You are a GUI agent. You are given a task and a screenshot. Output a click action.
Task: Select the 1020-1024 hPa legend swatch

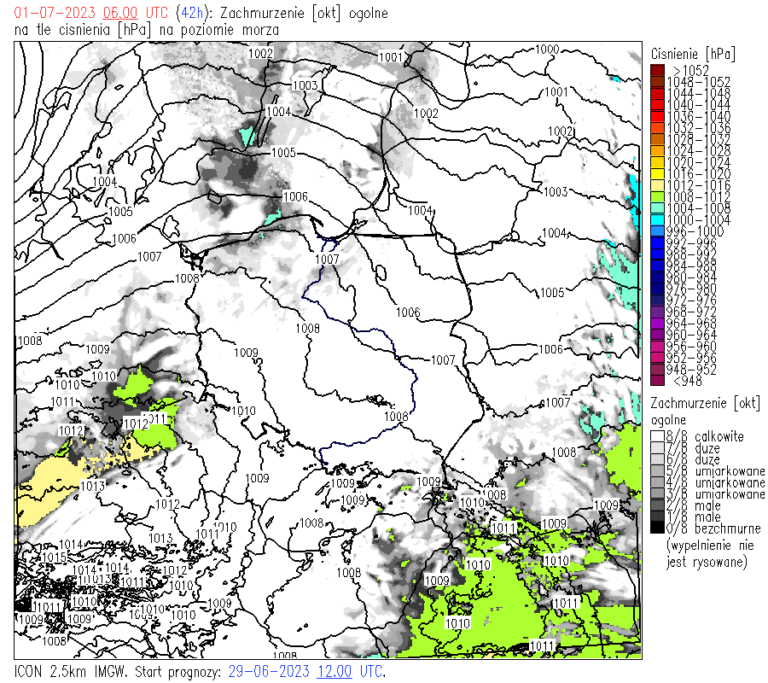pos(656,162)
